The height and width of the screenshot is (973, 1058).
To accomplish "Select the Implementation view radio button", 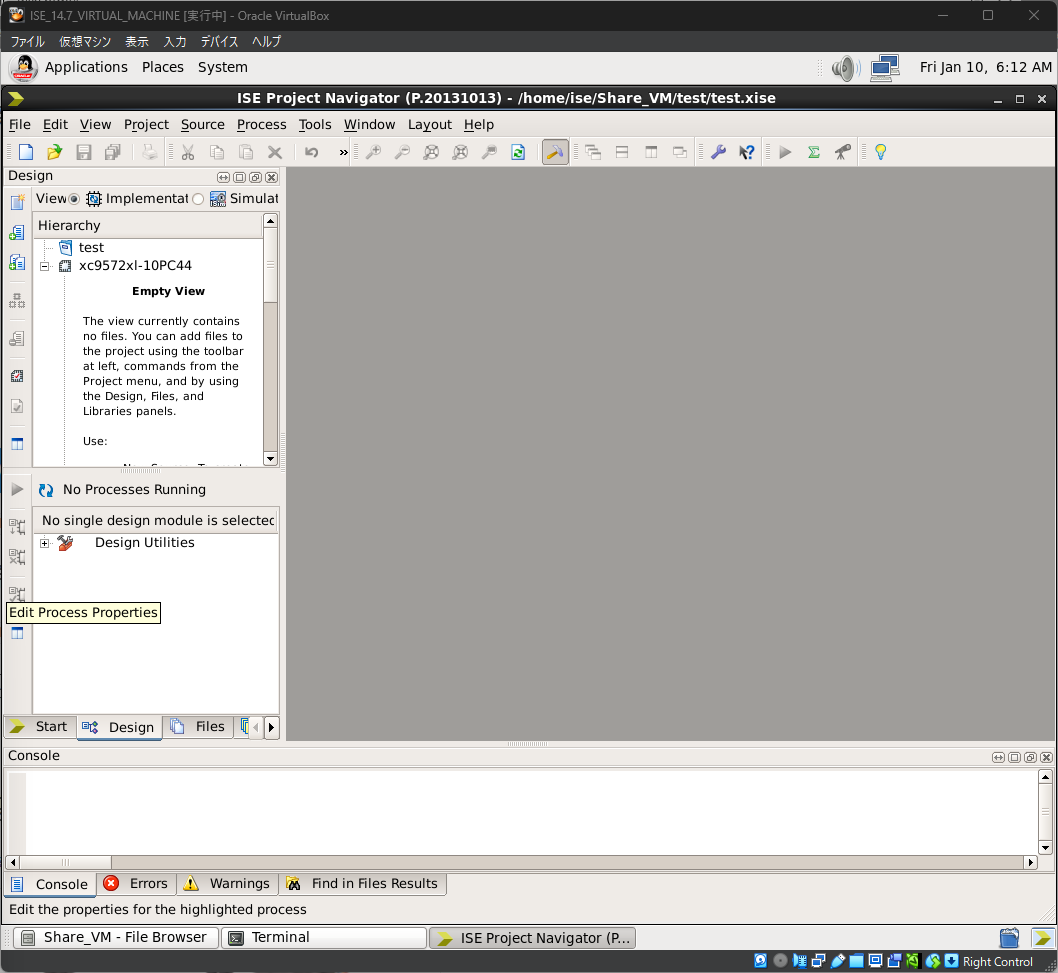I will coord(74,199).
